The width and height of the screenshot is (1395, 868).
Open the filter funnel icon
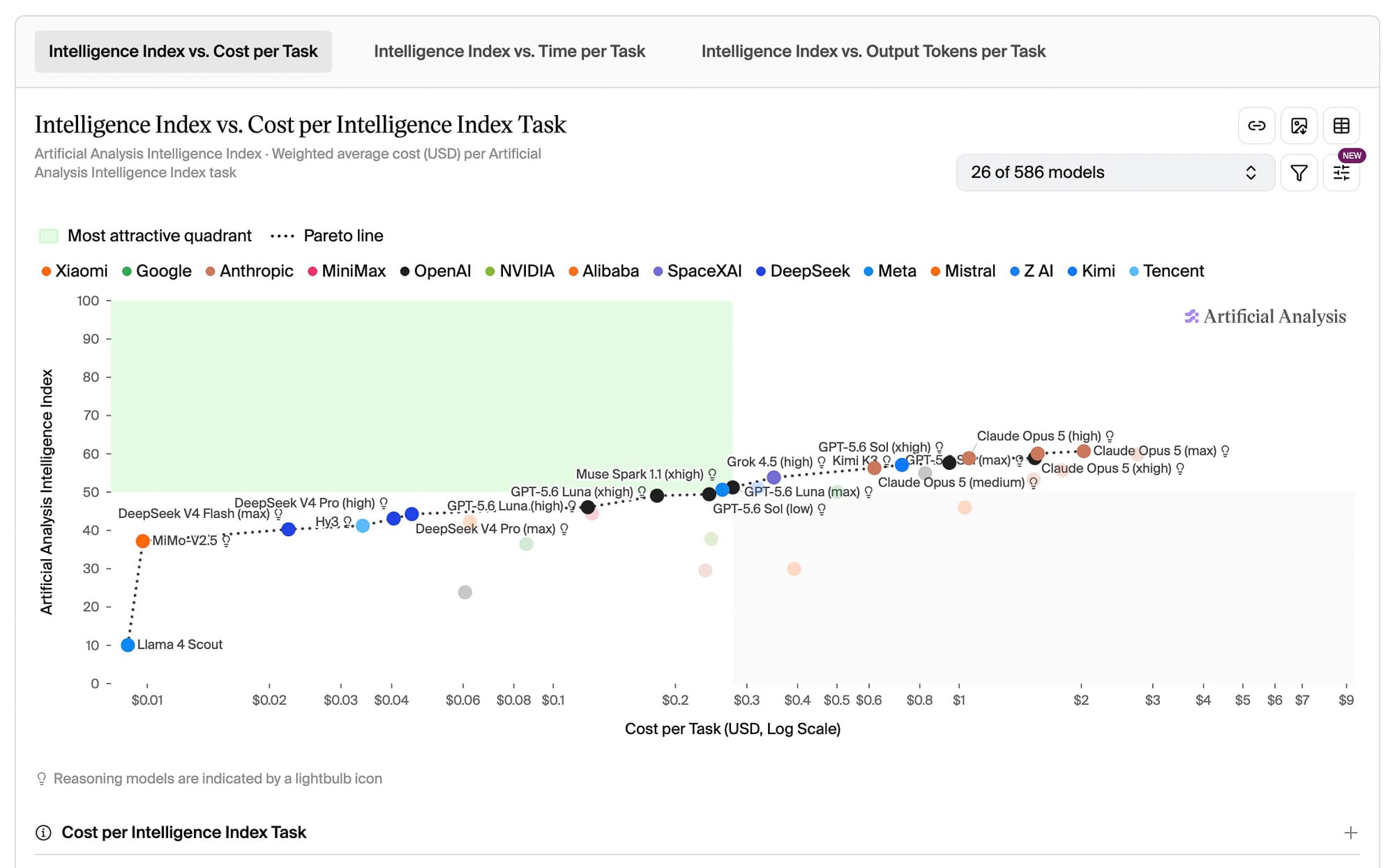(1299, 172)
